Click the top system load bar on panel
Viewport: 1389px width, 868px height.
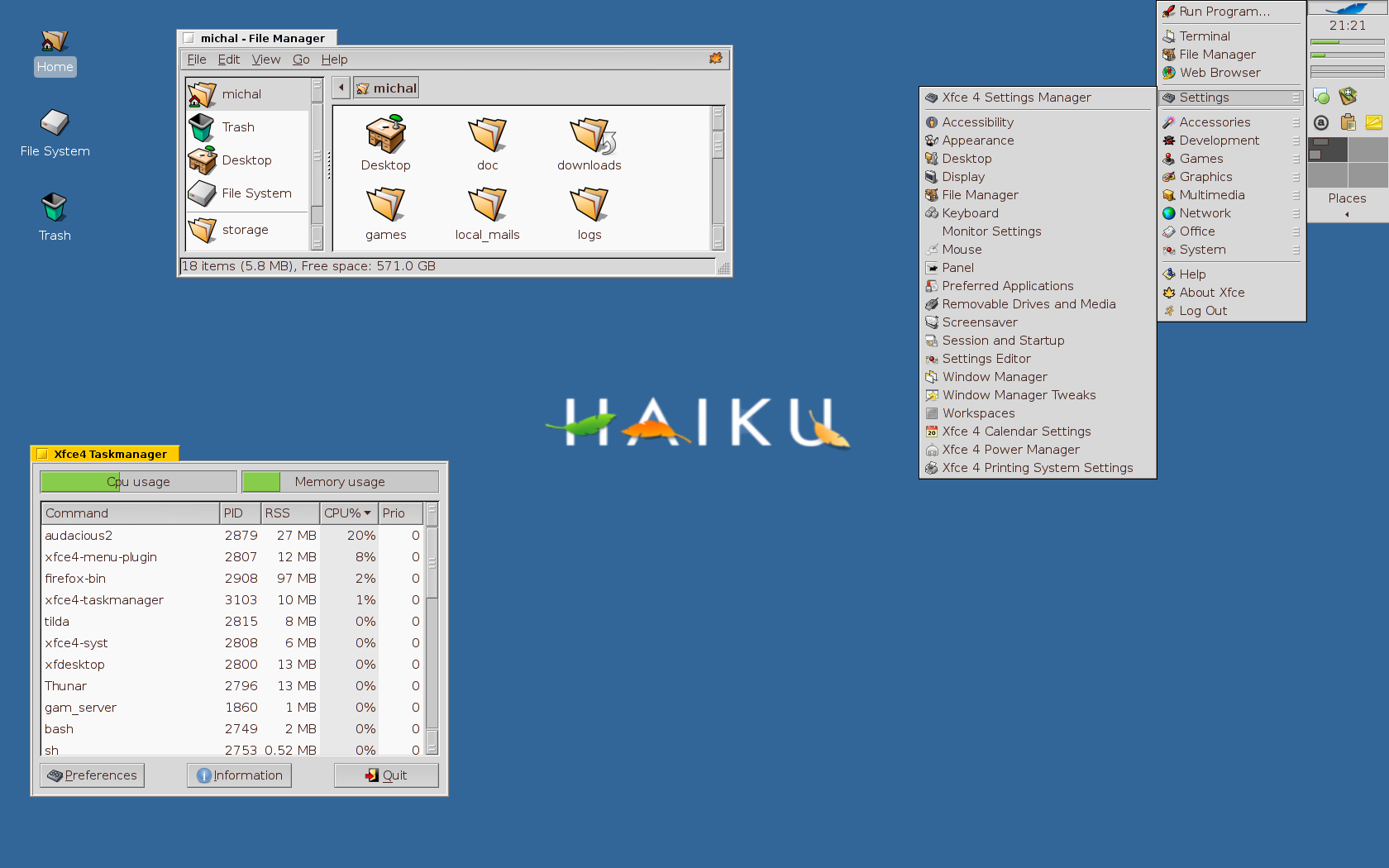pyautogui.click(x=1348, y=41)
